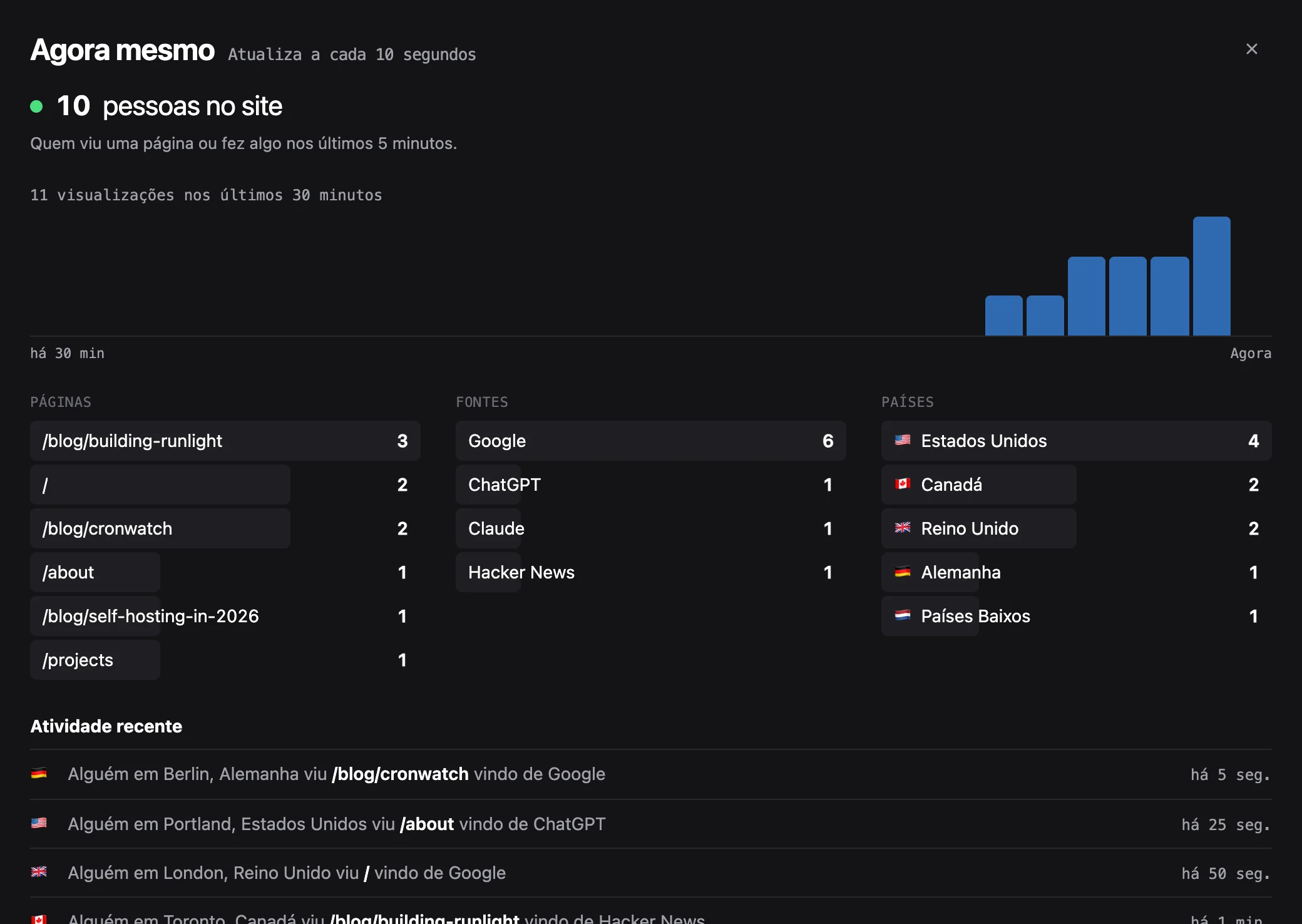Filter by Hacker News source row
The width and height of the screenshot is (1302, 924).
651,572
